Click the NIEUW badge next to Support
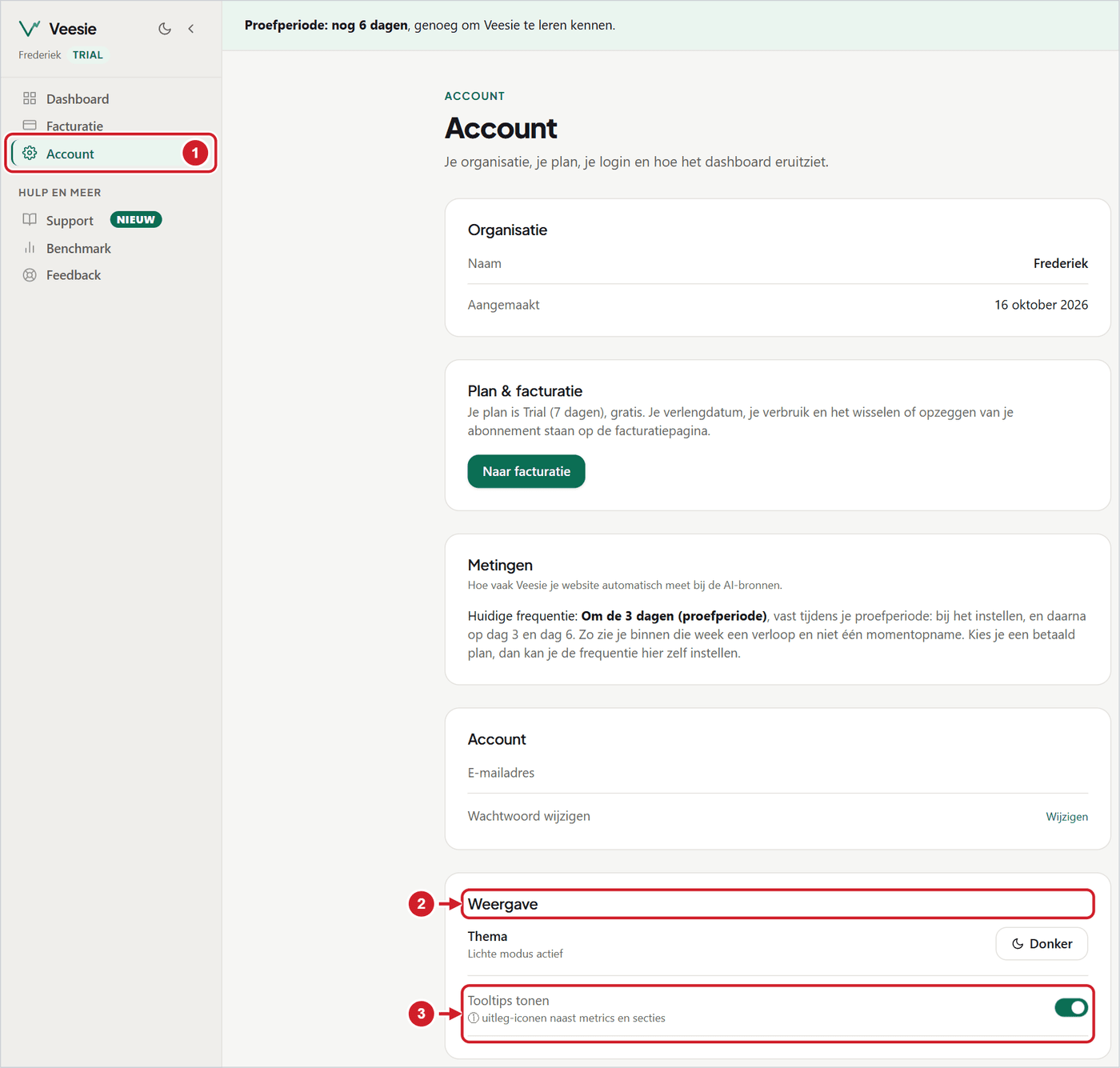This screenshot has height=1068, width=1120. pos(136,220)
